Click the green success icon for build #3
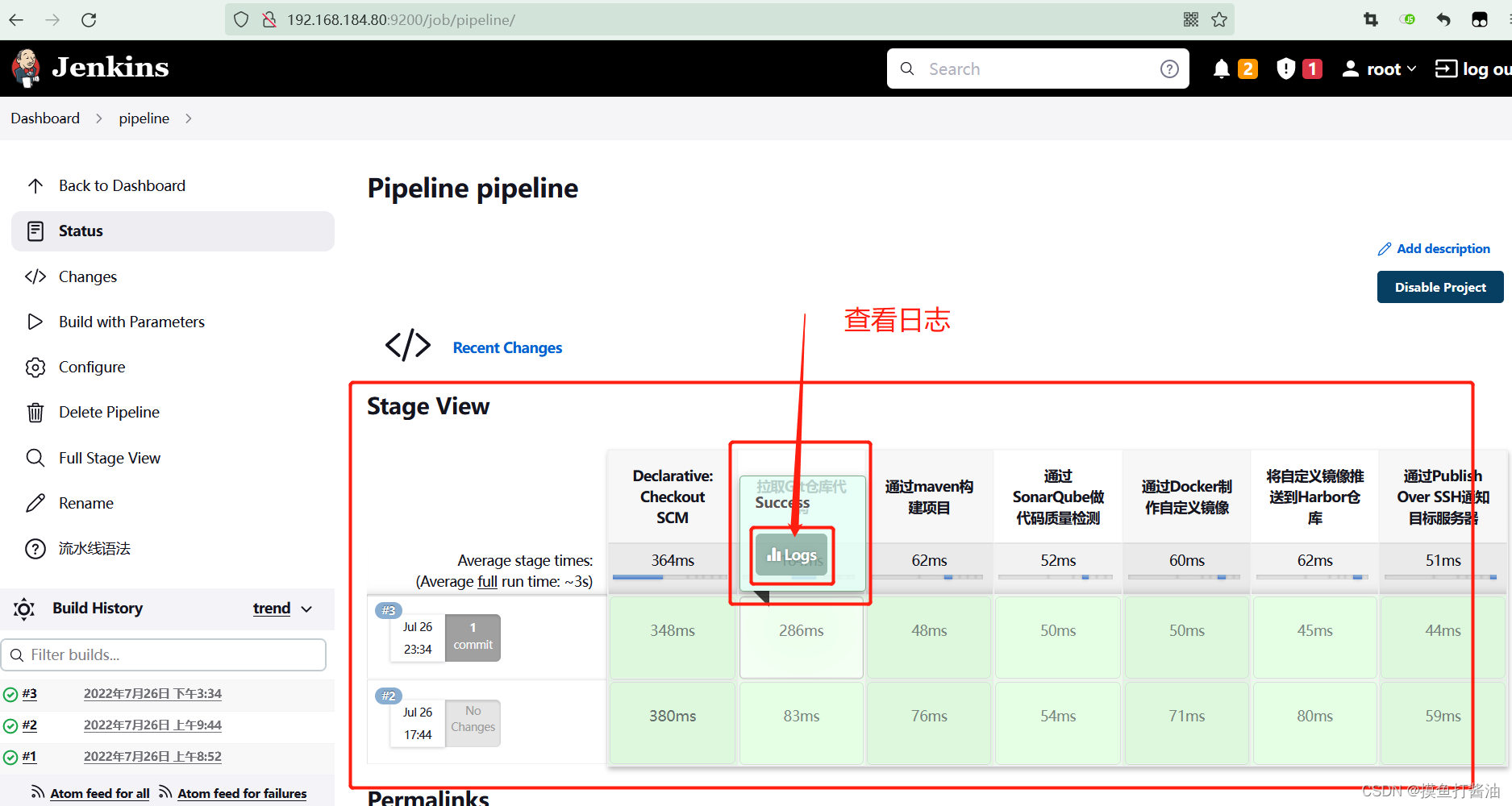 coord(10,694)
